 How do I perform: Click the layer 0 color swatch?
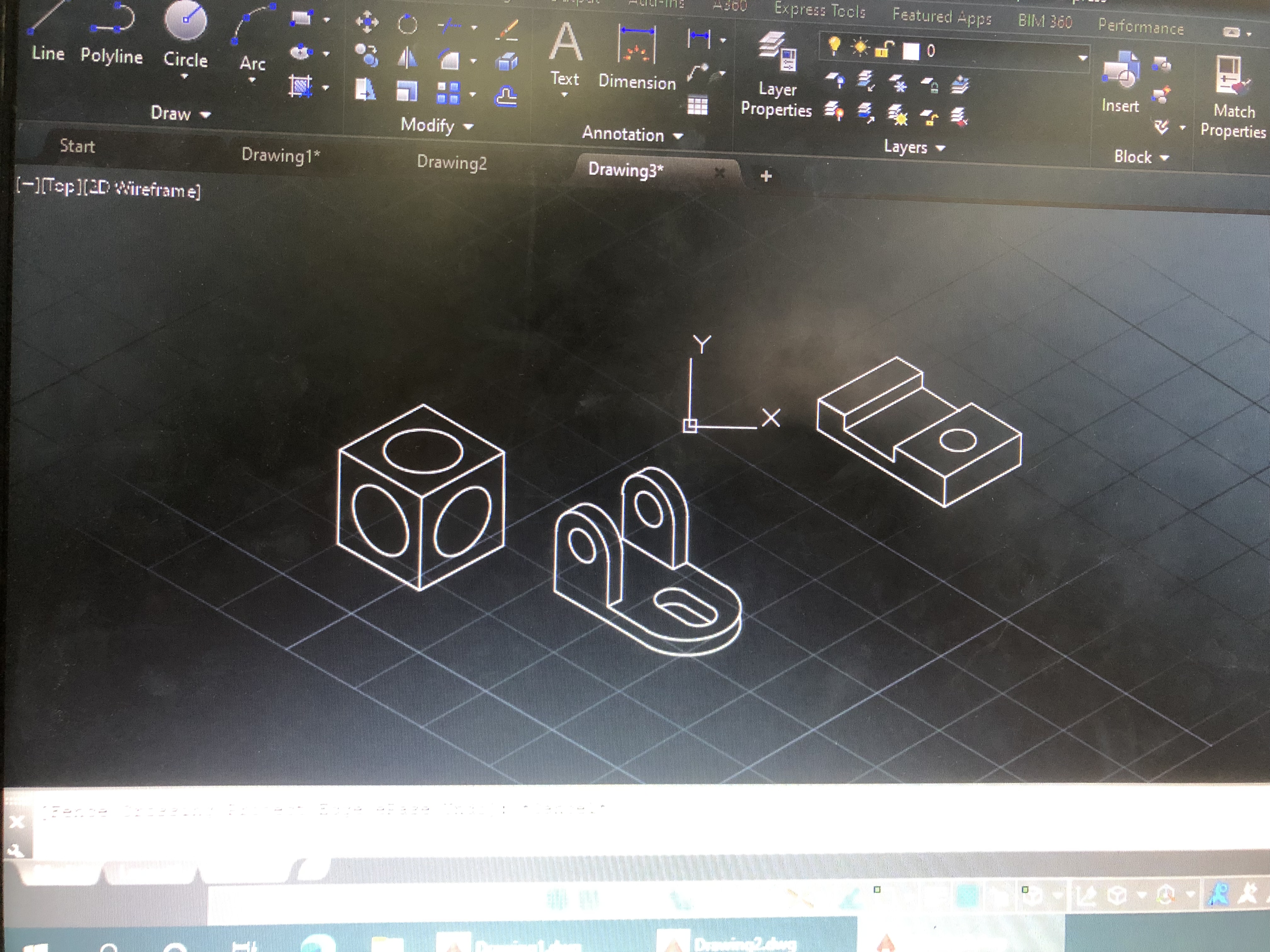click(x=911, y=51)
